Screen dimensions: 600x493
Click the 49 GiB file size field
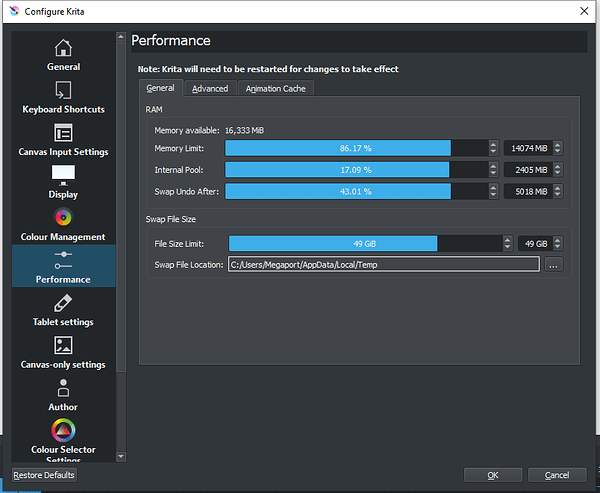pyautogui.click(x=535, y=244)
